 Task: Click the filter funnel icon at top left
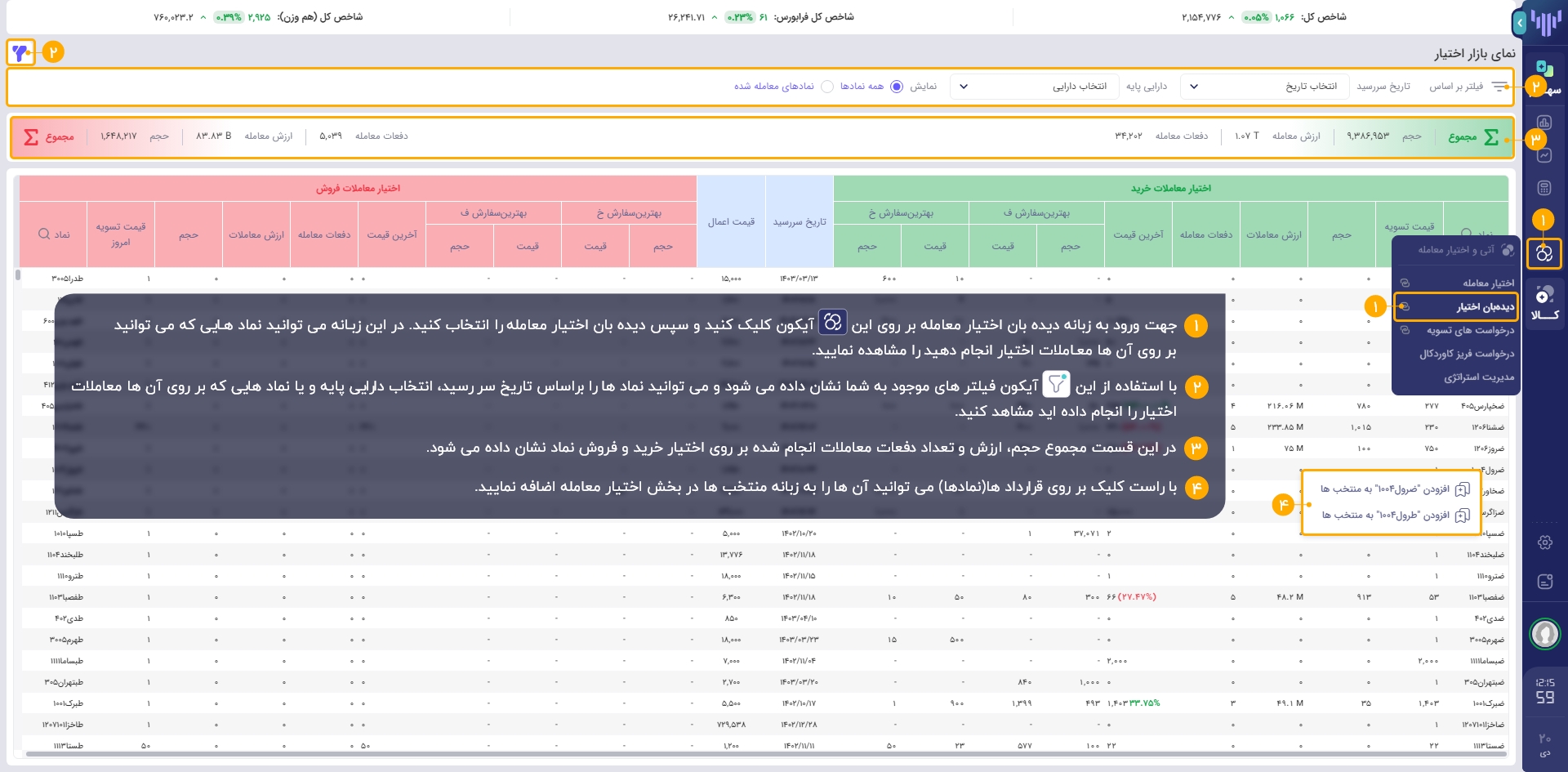tap(20, 52)
